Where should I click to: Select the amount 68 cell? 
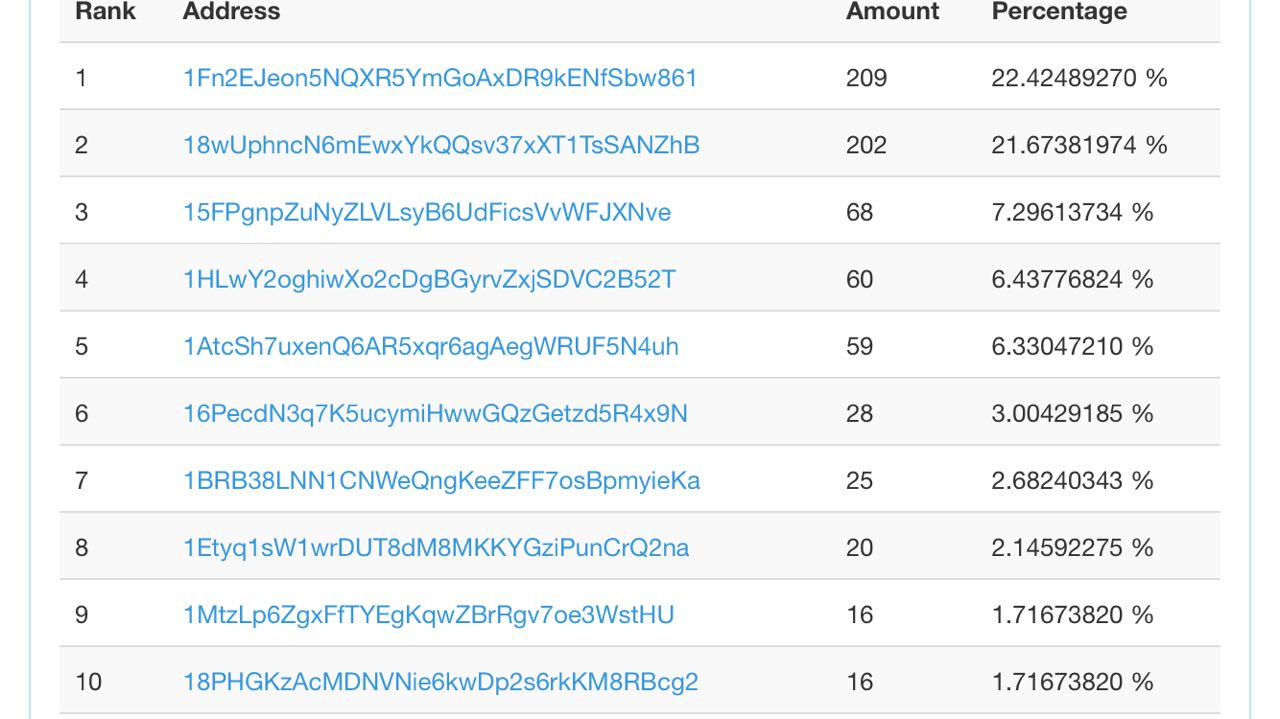859,212
